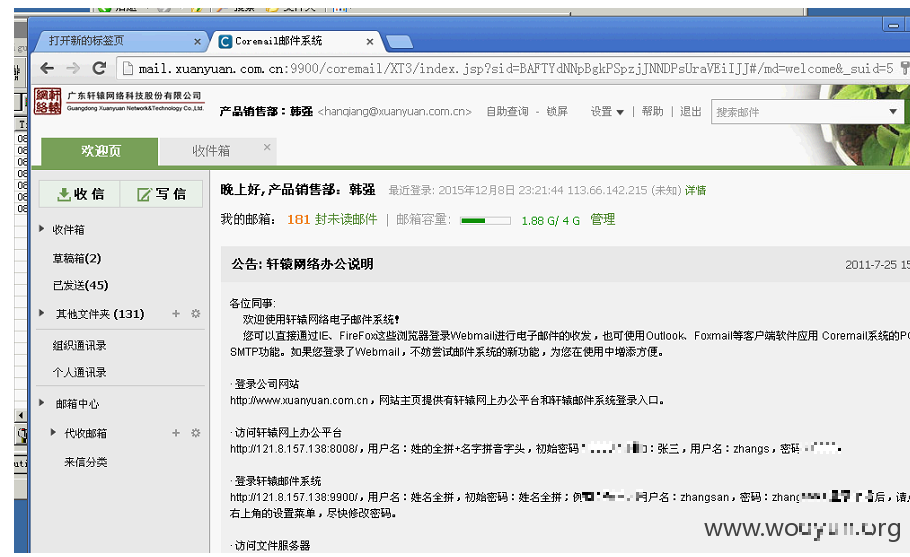Viewport: 910px width, 557px height.
Task: Click the 收件箱 sidebar folder label
Action: [68, 230]
